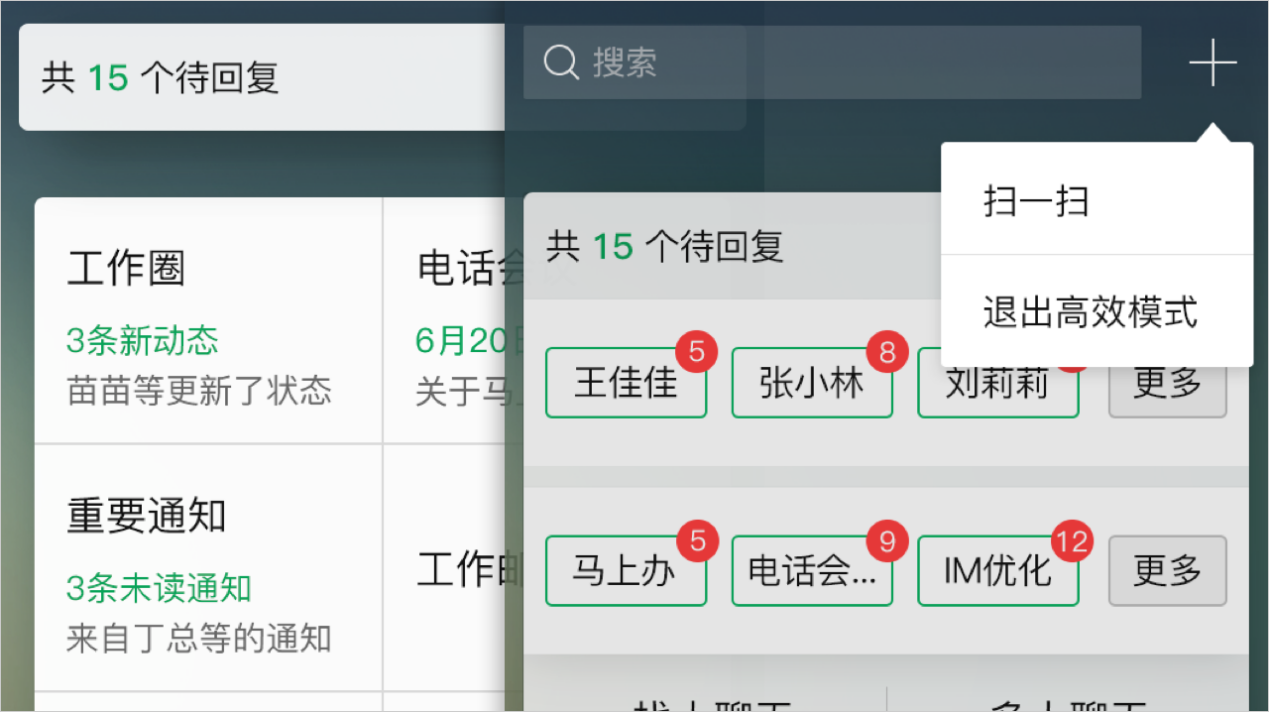Click the red badge 12 on IM优化
This screenshot has width=1269, height=712.
tap(1072, 541)
